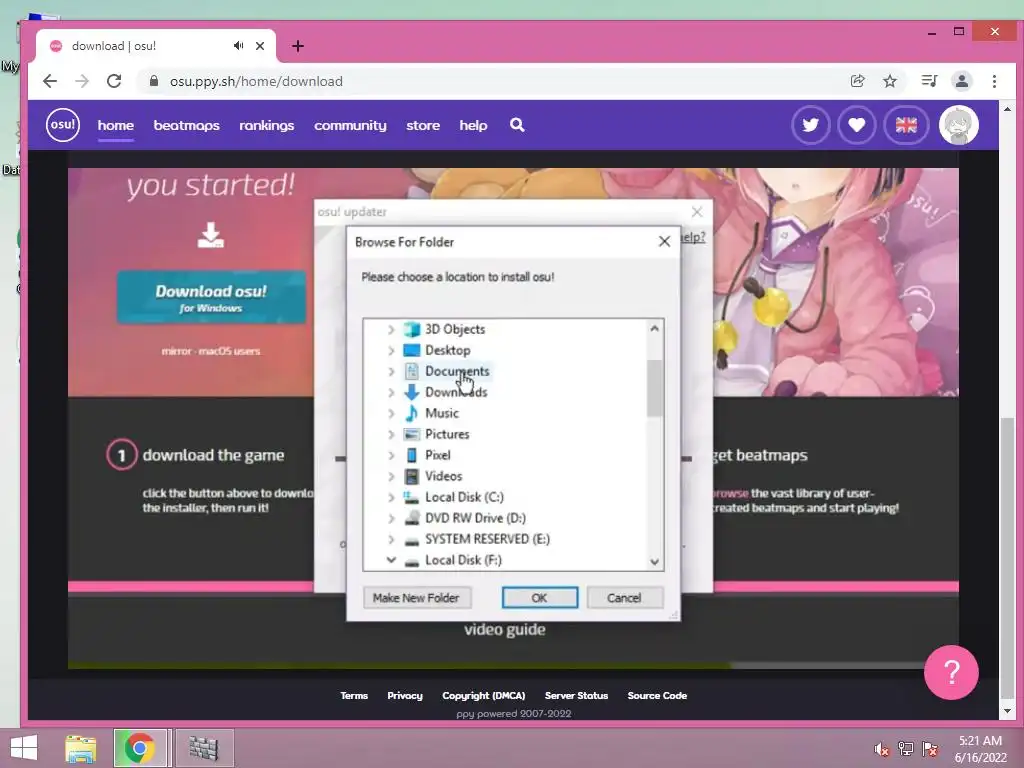1024x768 pixels.
Task: Expand the SYSTEM RESERVED (E:) node
Action: 391,539
